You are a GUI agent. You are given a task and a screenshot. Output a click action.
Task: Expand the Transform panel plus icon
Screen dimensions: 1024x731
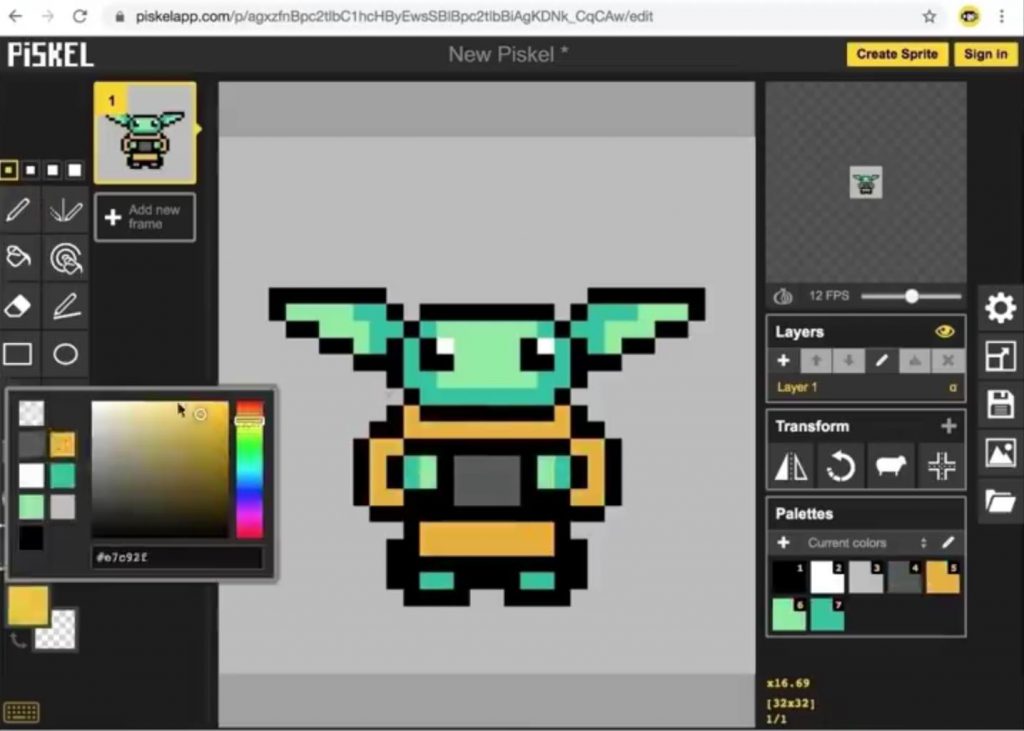949,426
